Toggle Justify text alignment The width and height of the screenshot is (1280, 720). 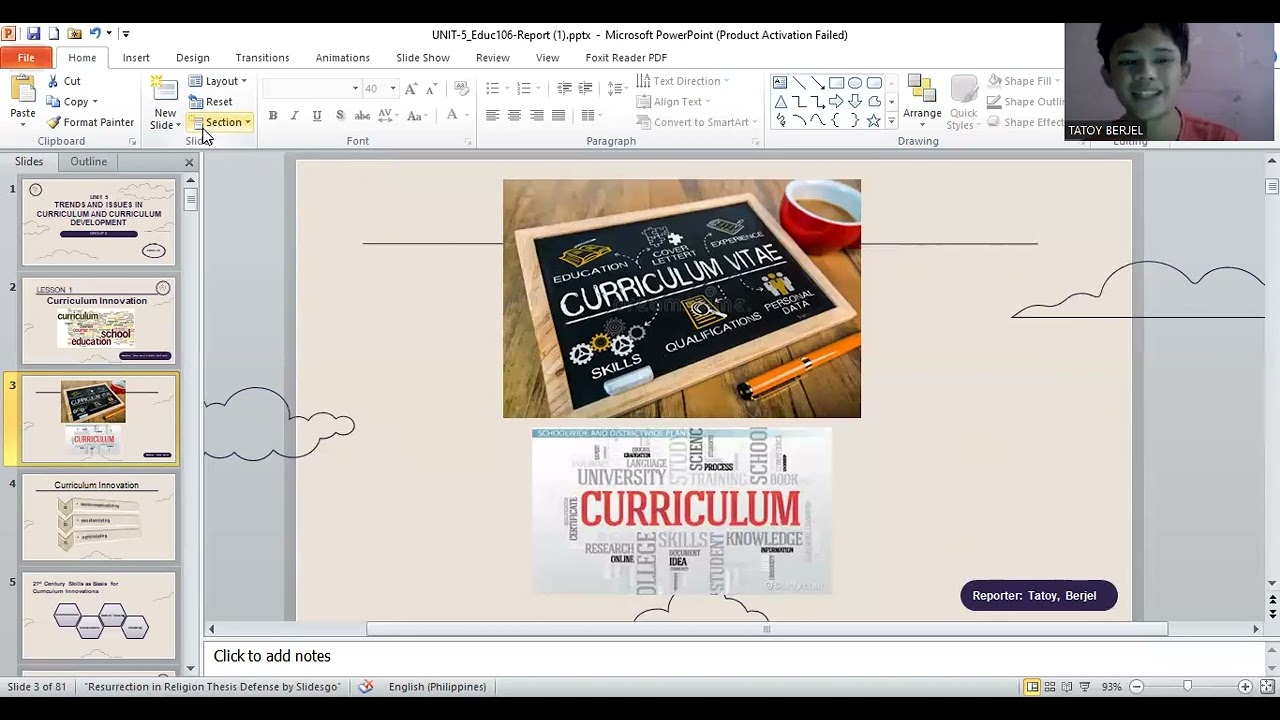(558, 116)
